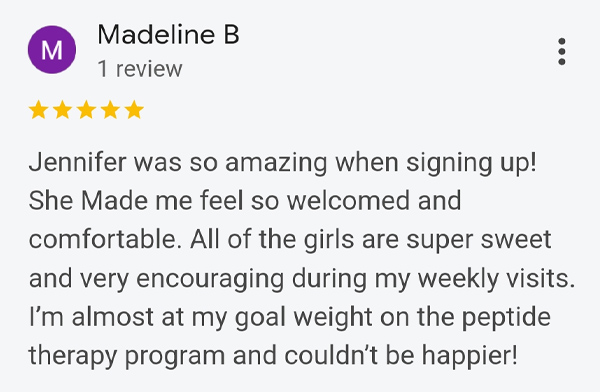This screenshot has width=600, height=392.
Task: Click the word "peptide" in the review
Action: coord(506,318)
